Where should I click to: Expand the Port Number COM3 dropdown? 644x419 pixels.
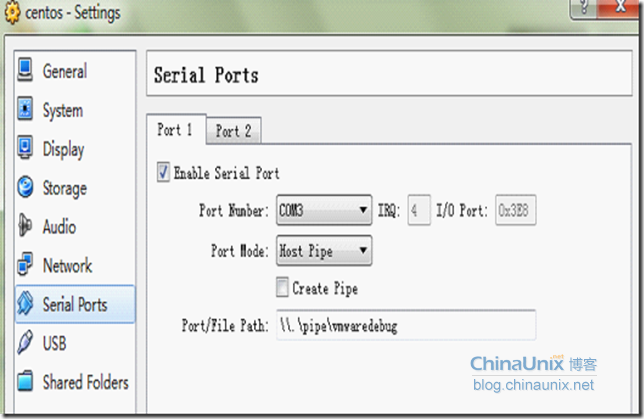pyautogui.click(x=324, y=210)
